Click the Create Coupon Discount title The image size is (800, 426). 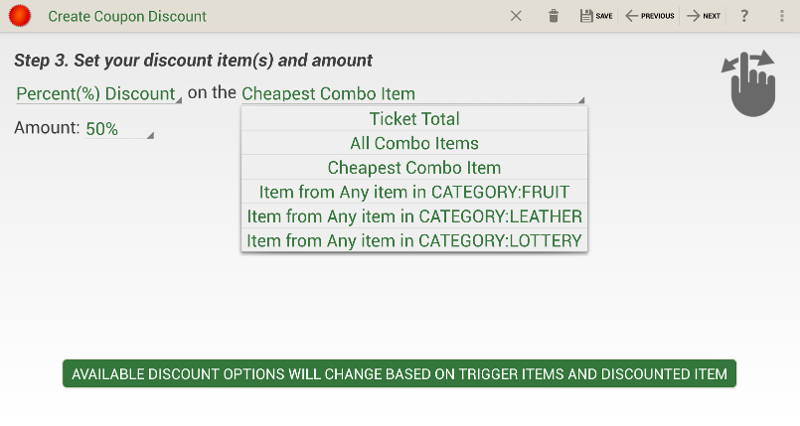click(127, 16)
